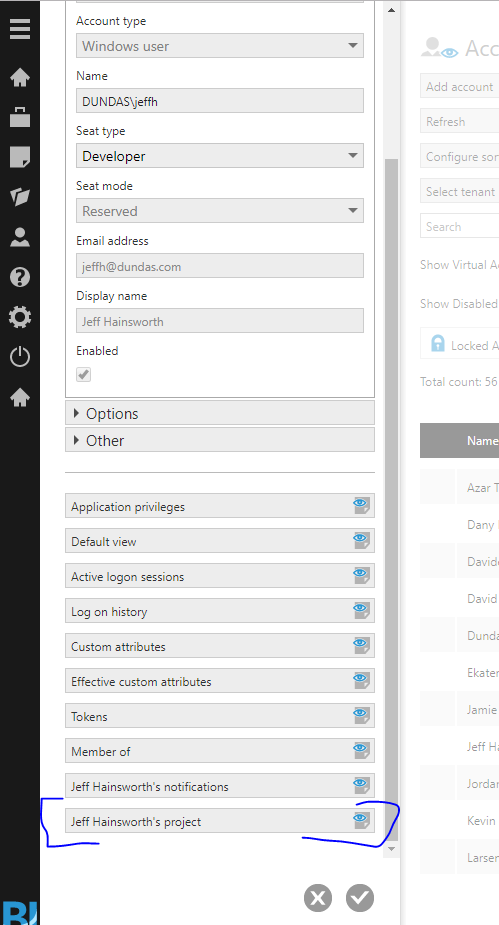Open the briefcase Projects icon

pos(20,117)
